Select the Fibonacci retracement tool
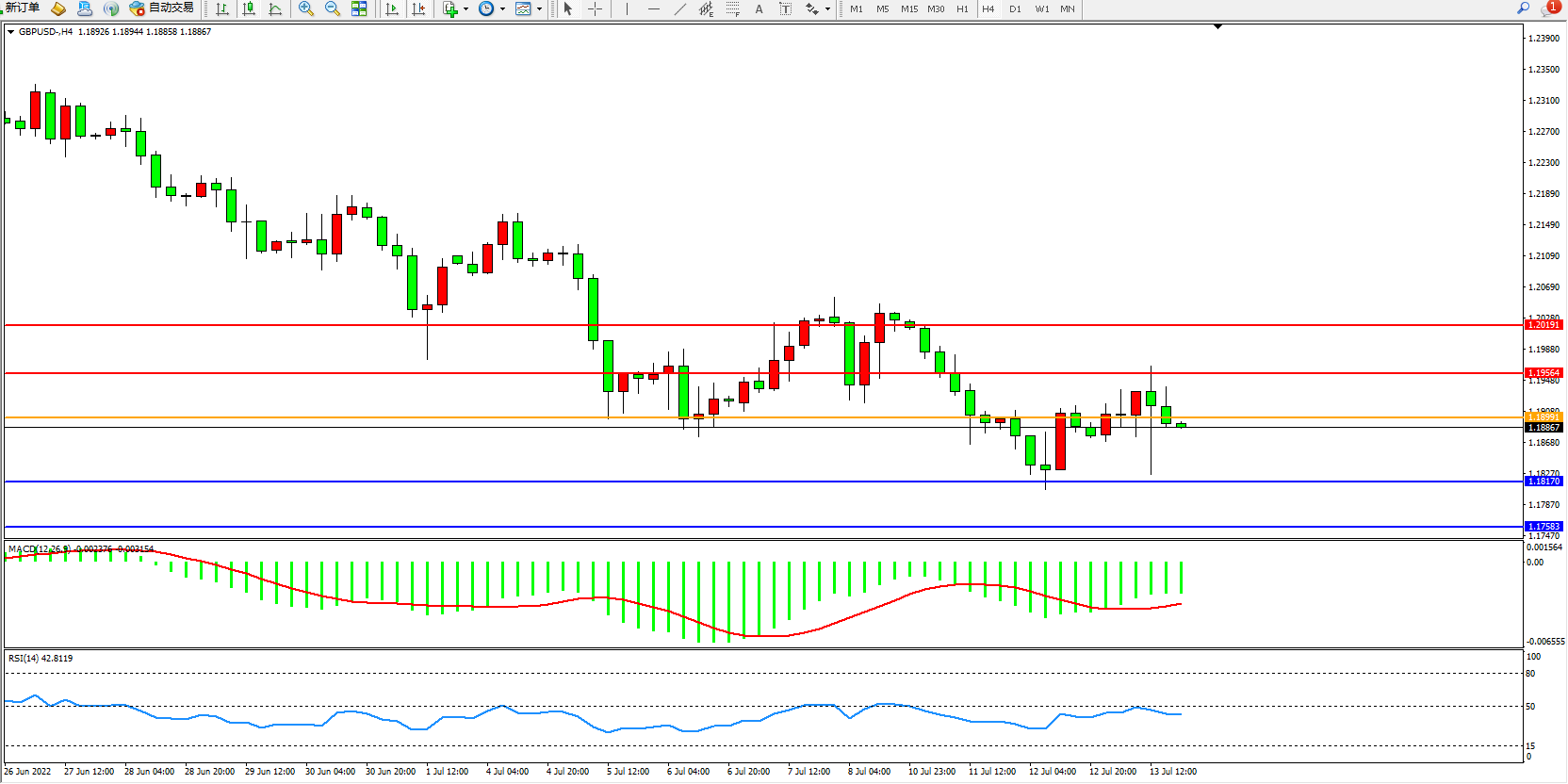The image size is (1568, 784). [x=733, y=8]
